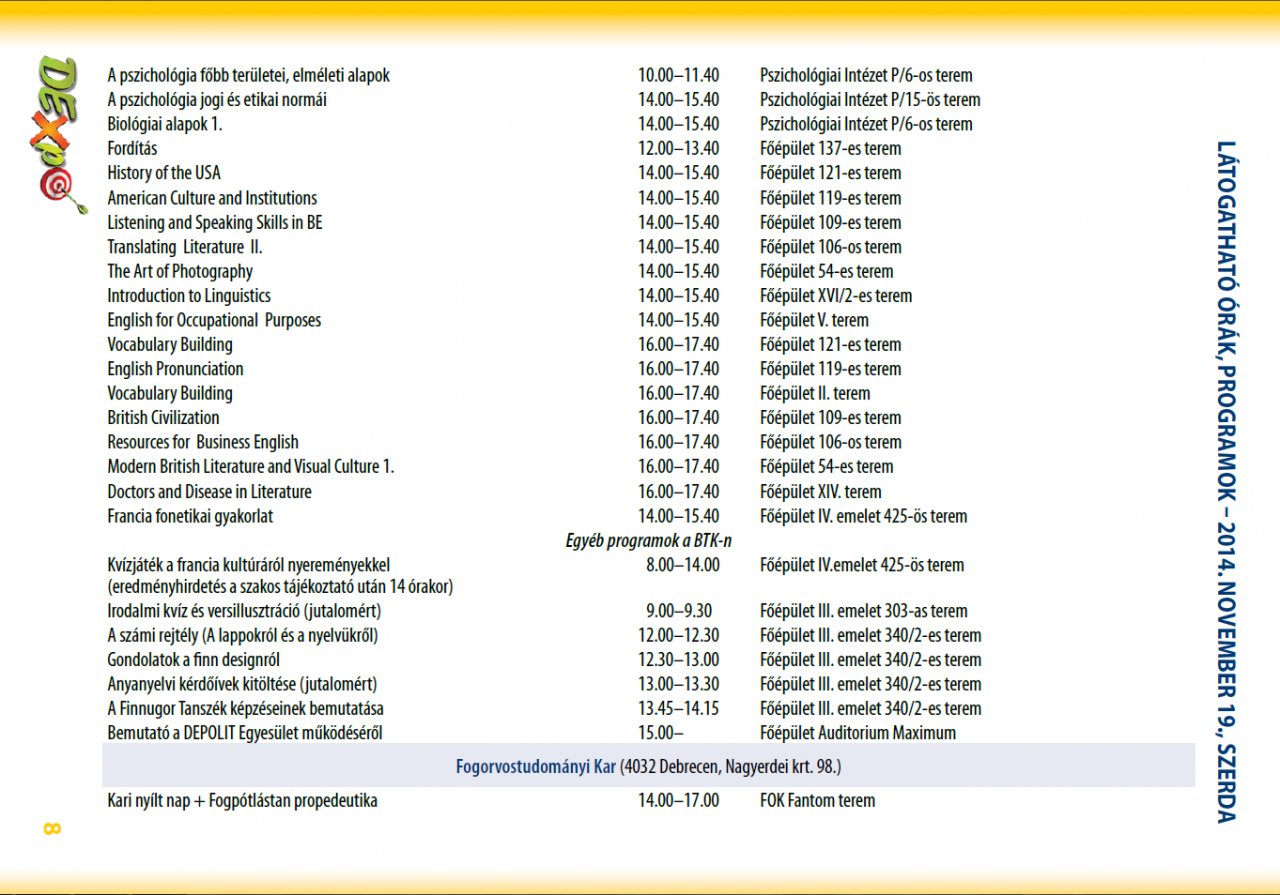Screen dimensions: 1280x895
Task: Select "History of the USA"
Action: click(x=164, y=173)
